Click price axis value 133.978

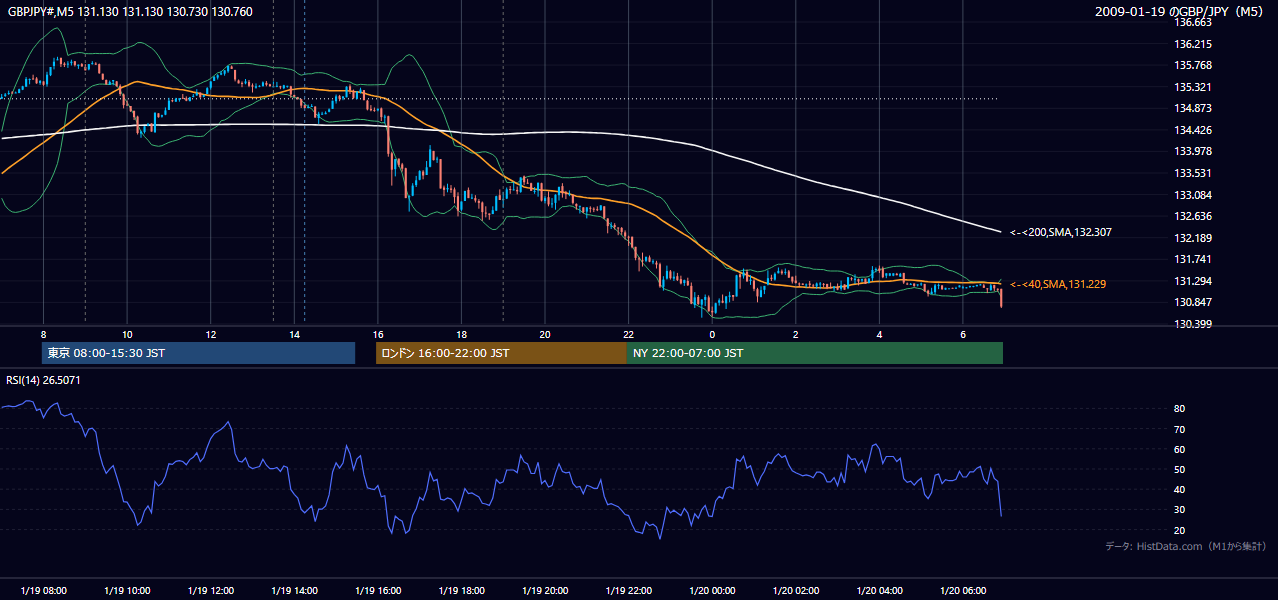[x=1192, y=151]
